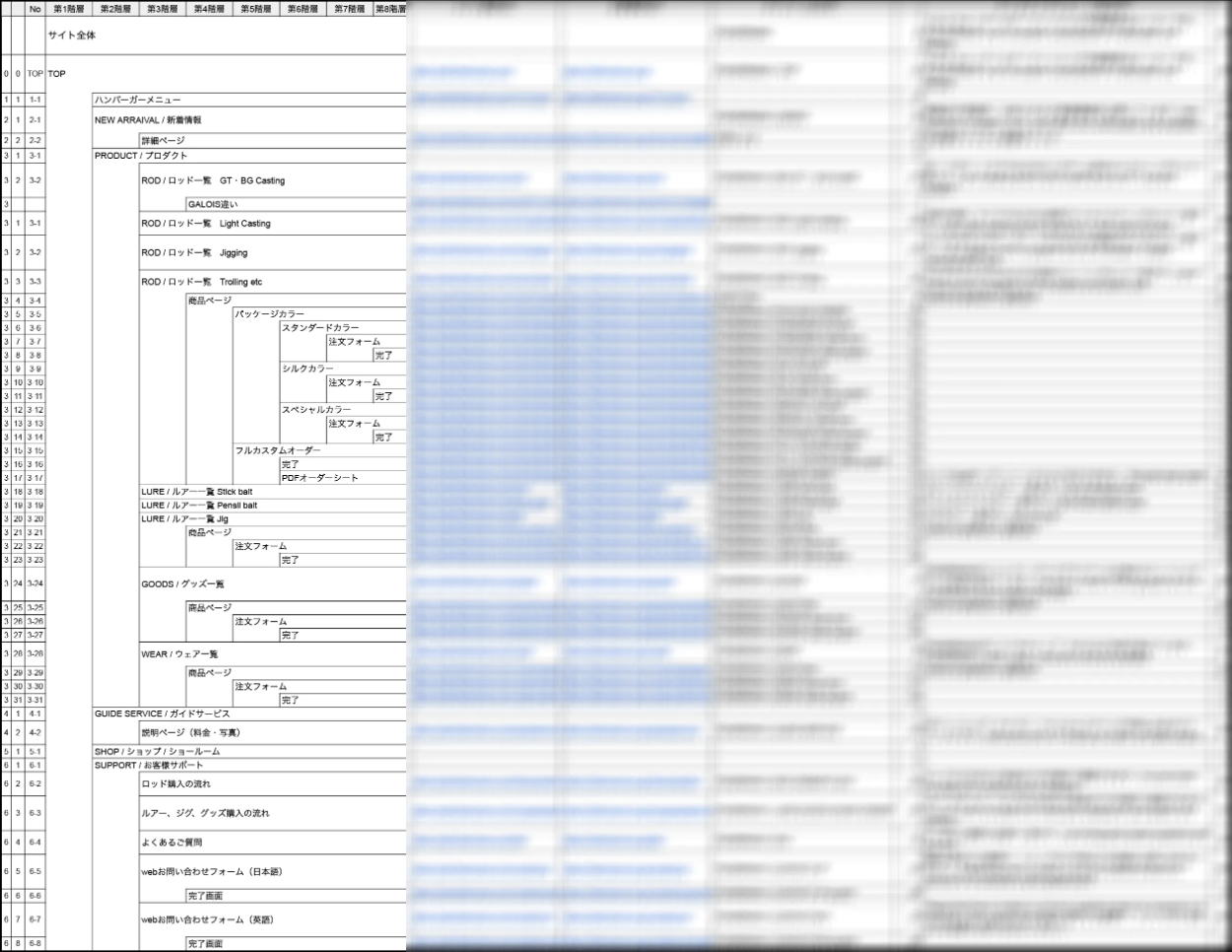The width and height of the screenshot is (1232, 952).
Task: Click the PRODUCT / プロダクト cell
Action: (249, 156)
